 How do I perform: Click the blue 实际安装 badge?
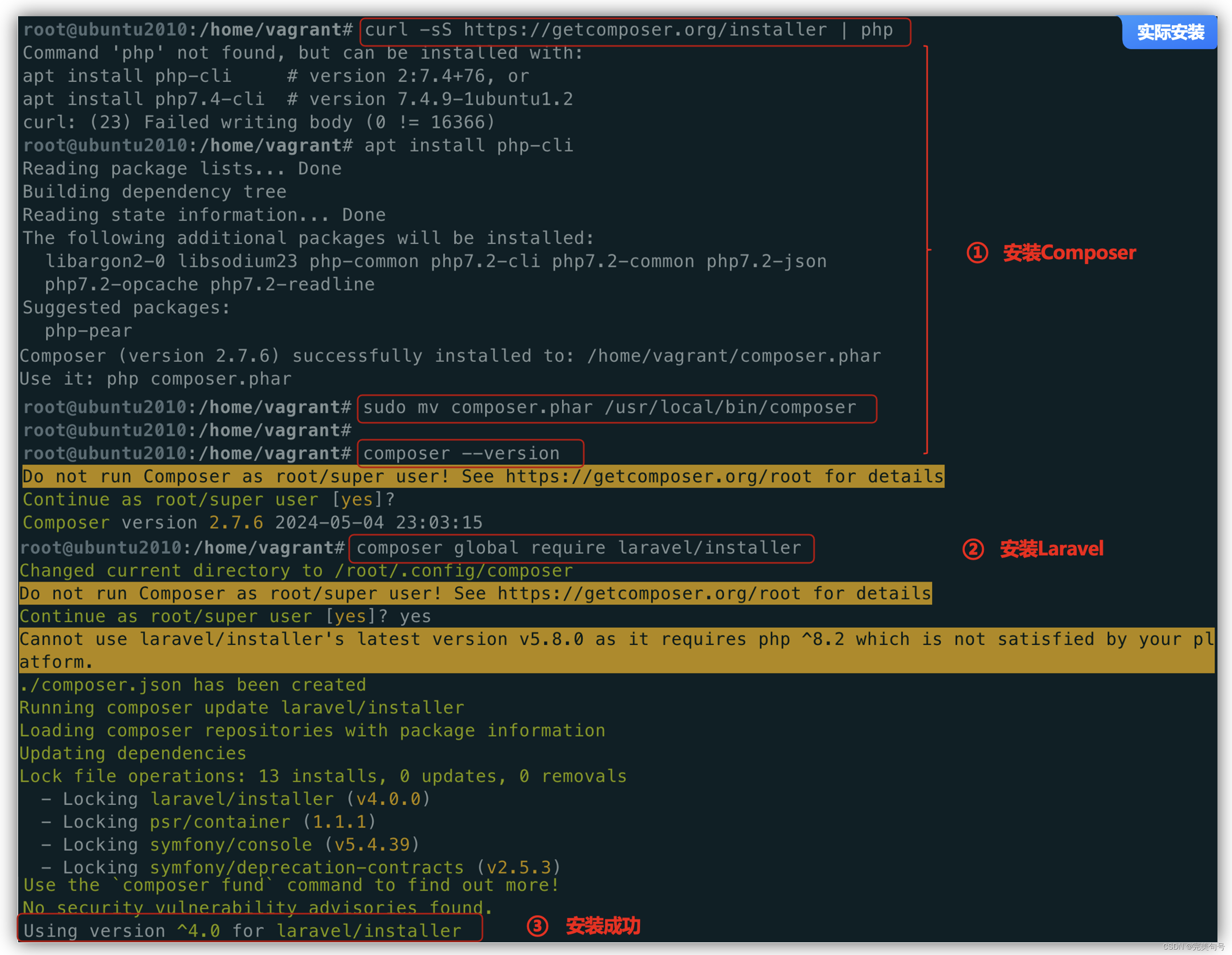(1170, 32)
